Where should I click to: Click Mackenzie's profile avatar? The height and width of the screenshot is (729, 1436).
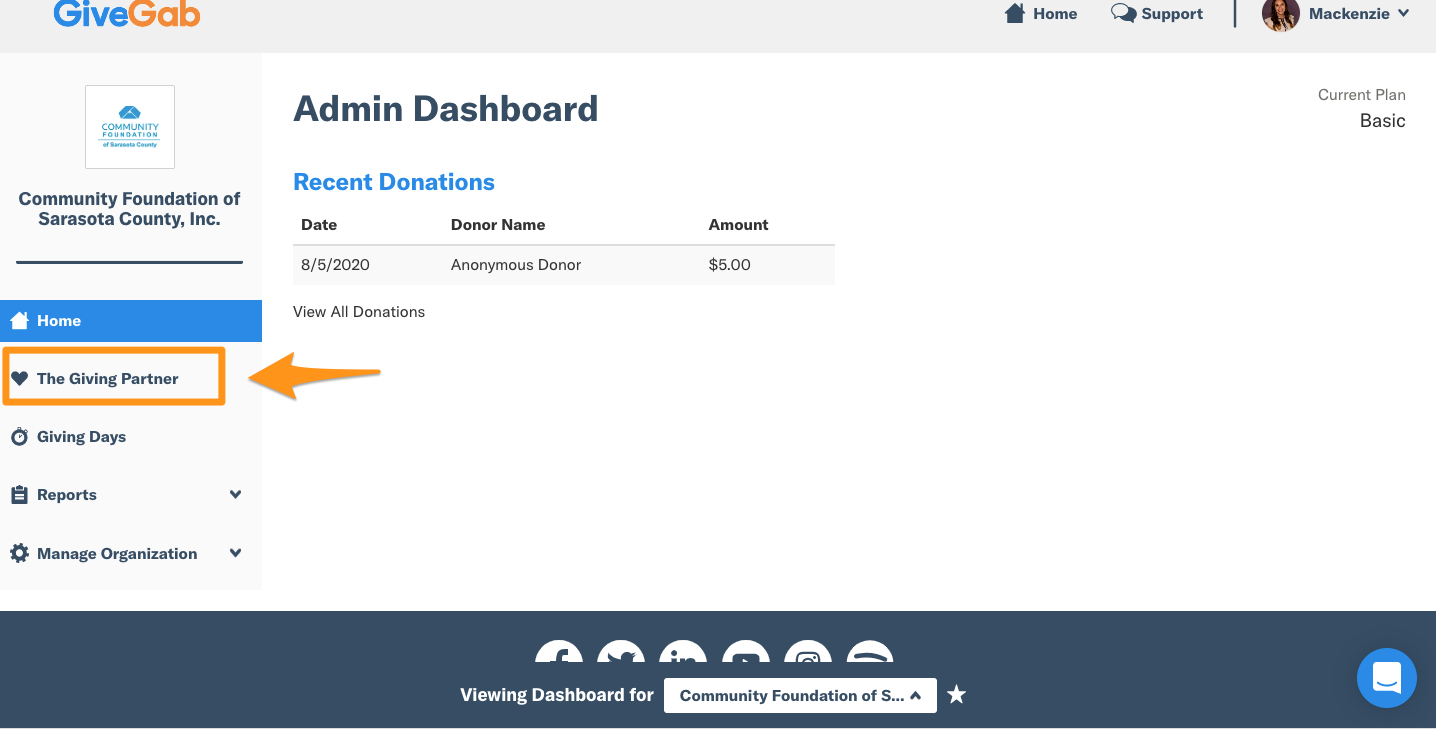click(x=1281, y=14)
